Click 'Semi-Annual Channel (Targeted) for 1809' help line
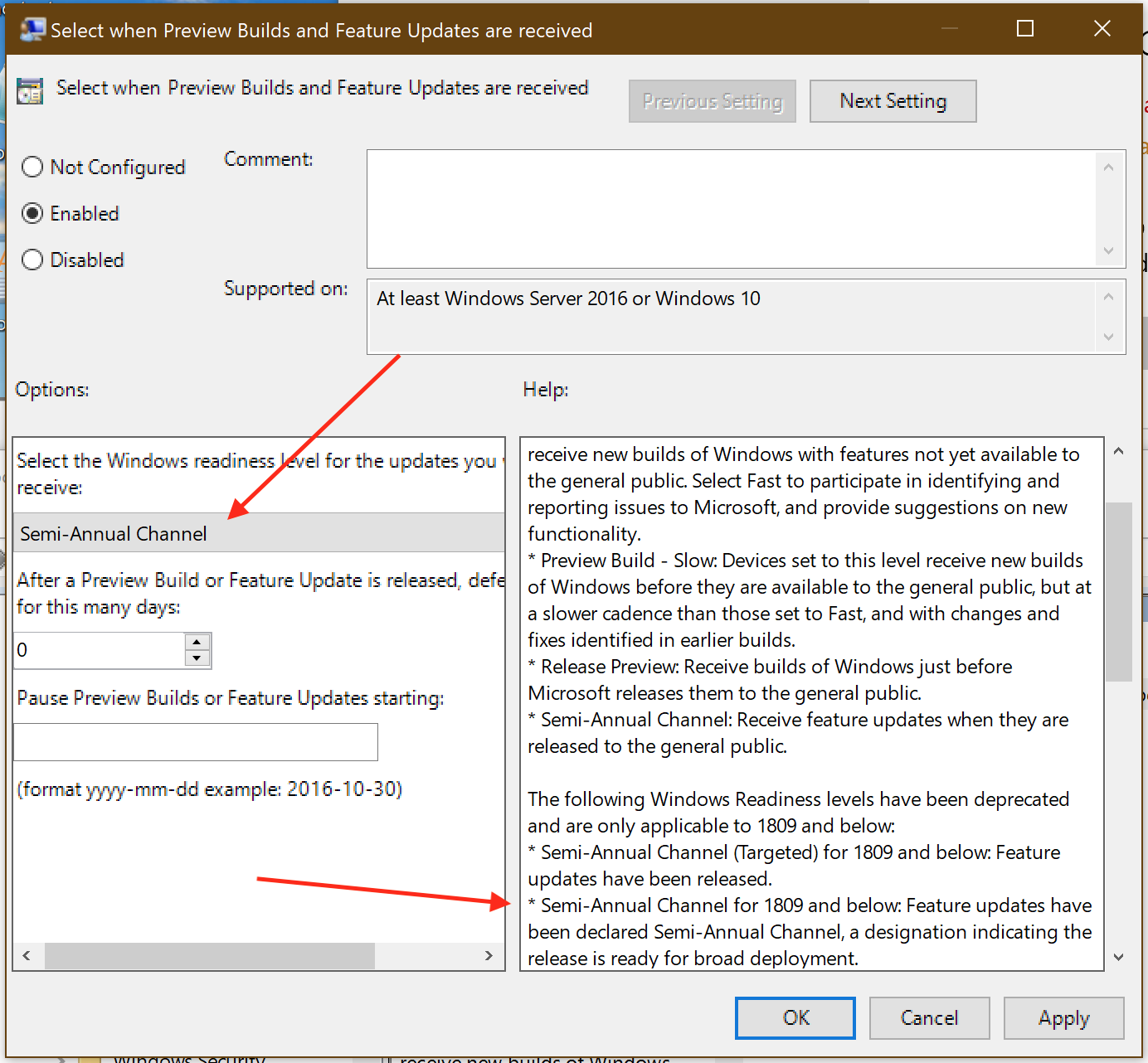 pyautogui.click(x=794, y=852)
